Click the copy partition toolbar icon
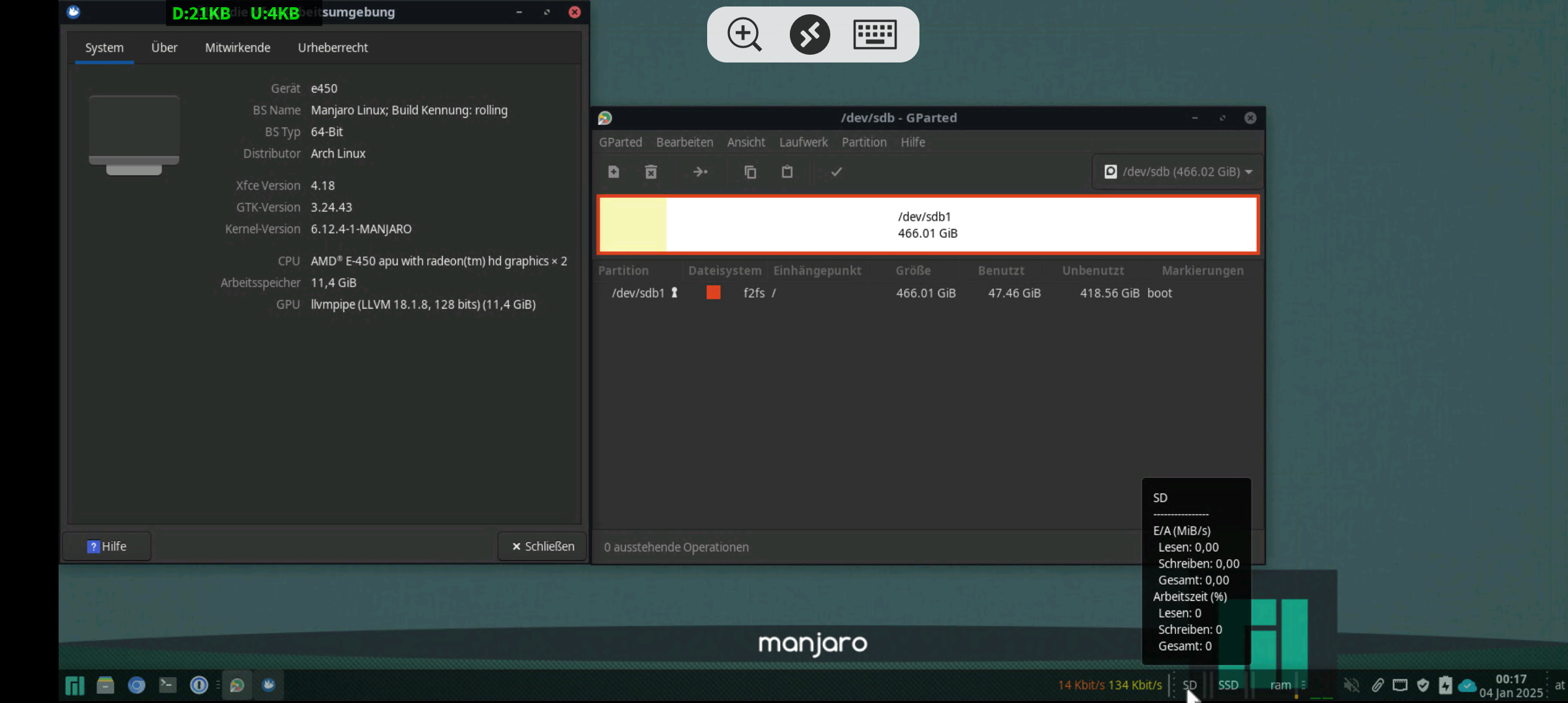The height and width of the screenshot is (703, 1568). point(750,172)
